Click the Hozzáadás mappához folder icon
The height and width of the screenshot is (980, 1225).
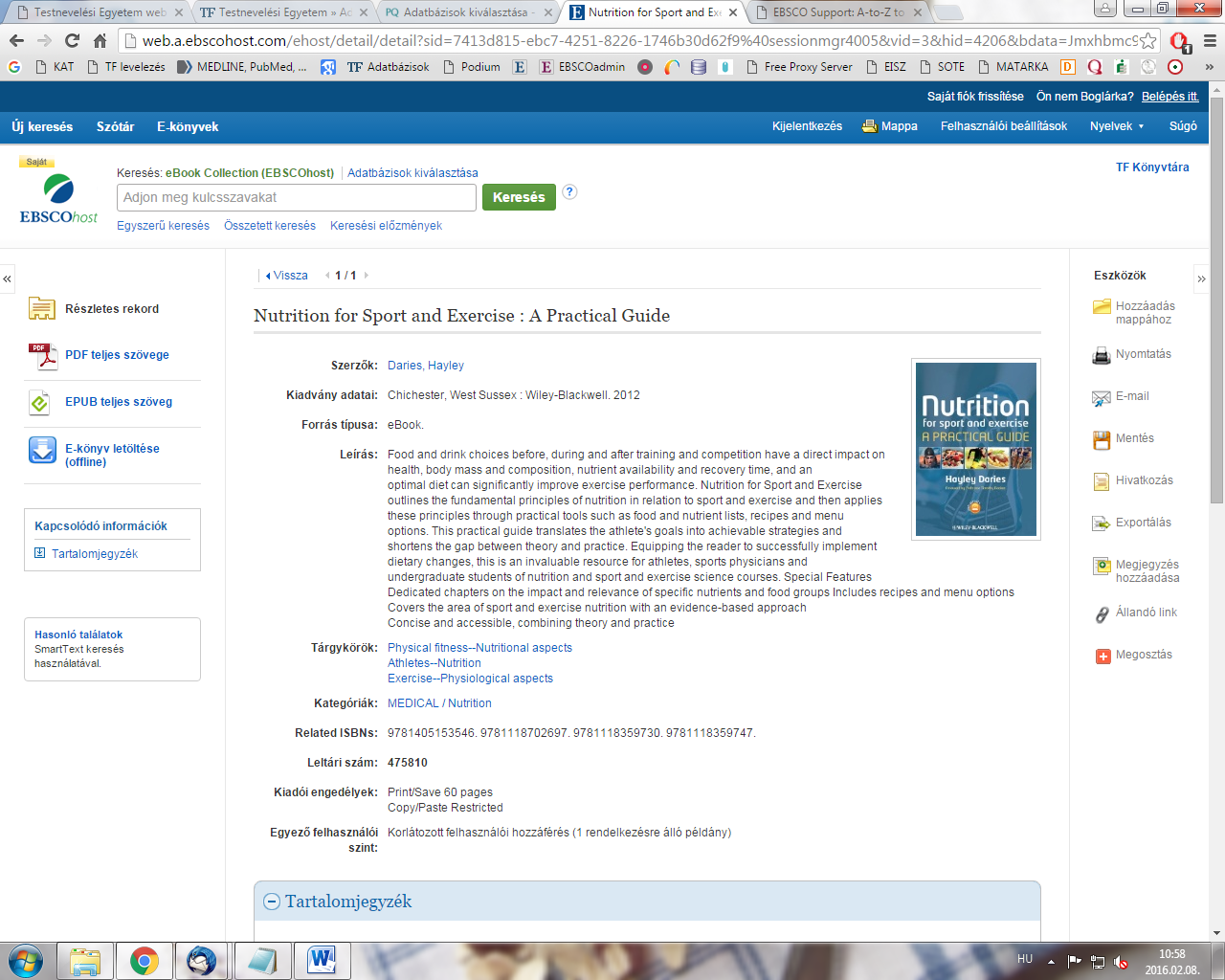[x=1102, y=306]
